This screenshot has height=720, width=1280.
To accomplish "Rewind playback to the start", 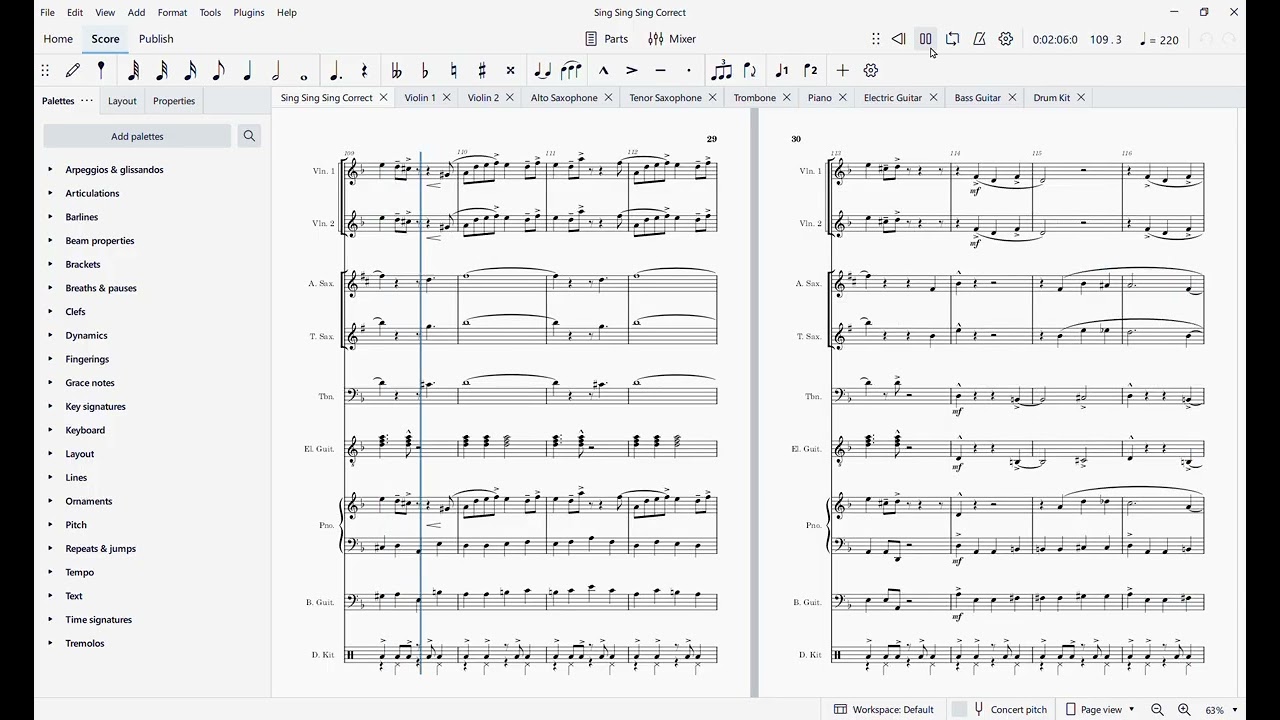I will pos(899,39).
